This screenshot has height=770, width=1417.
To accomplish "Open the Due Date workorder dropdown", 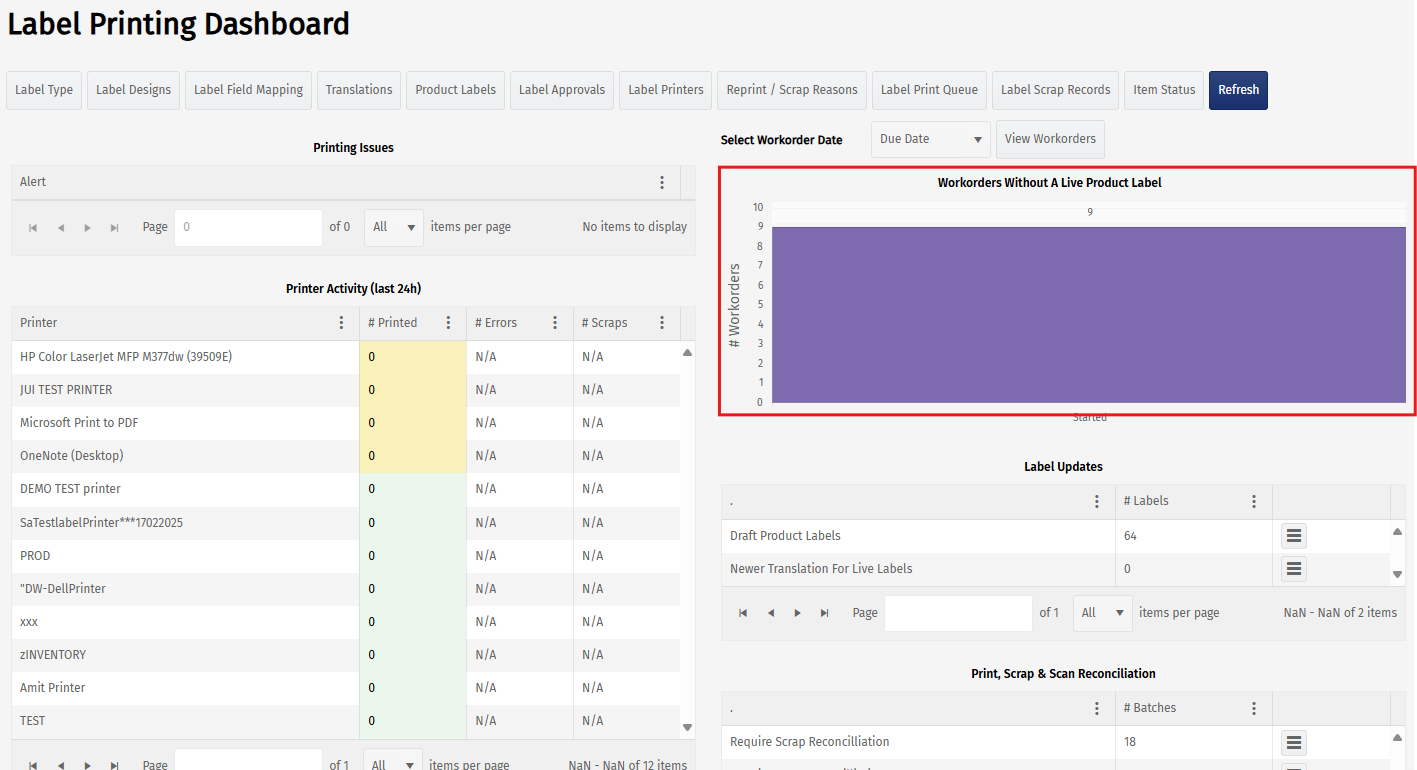I will coord(930,139).
